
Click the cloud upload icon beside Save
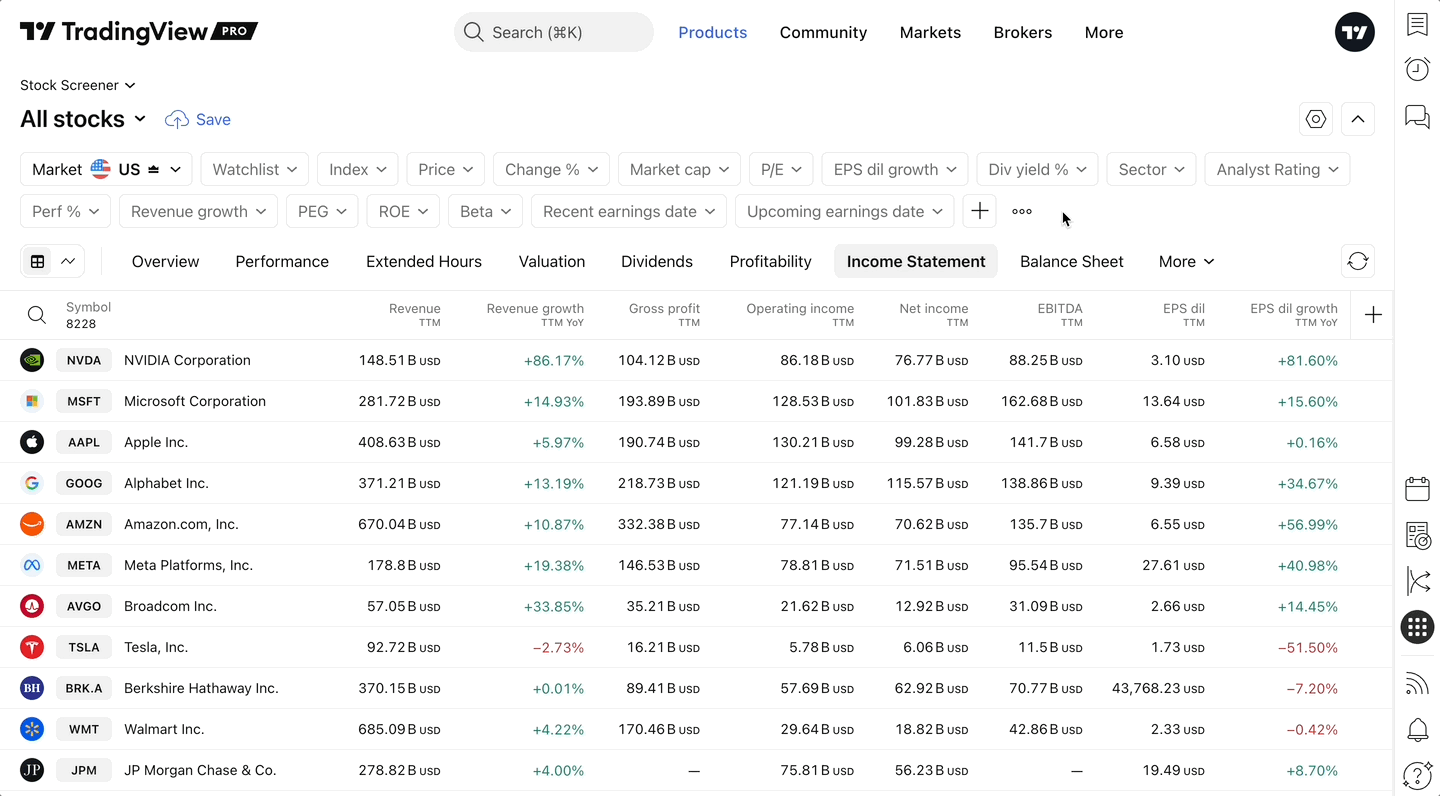pos(177,119)
